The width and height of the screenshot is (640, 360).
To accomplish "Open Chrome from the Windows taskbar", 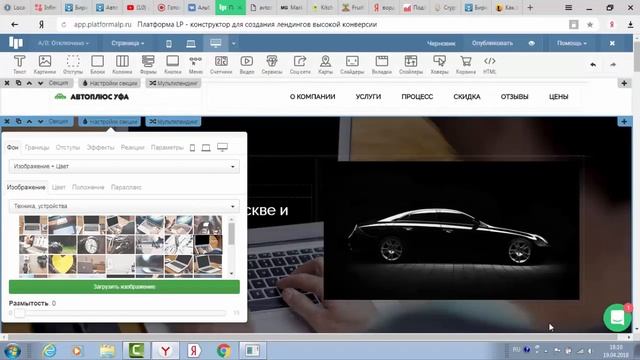I will 223,351.
